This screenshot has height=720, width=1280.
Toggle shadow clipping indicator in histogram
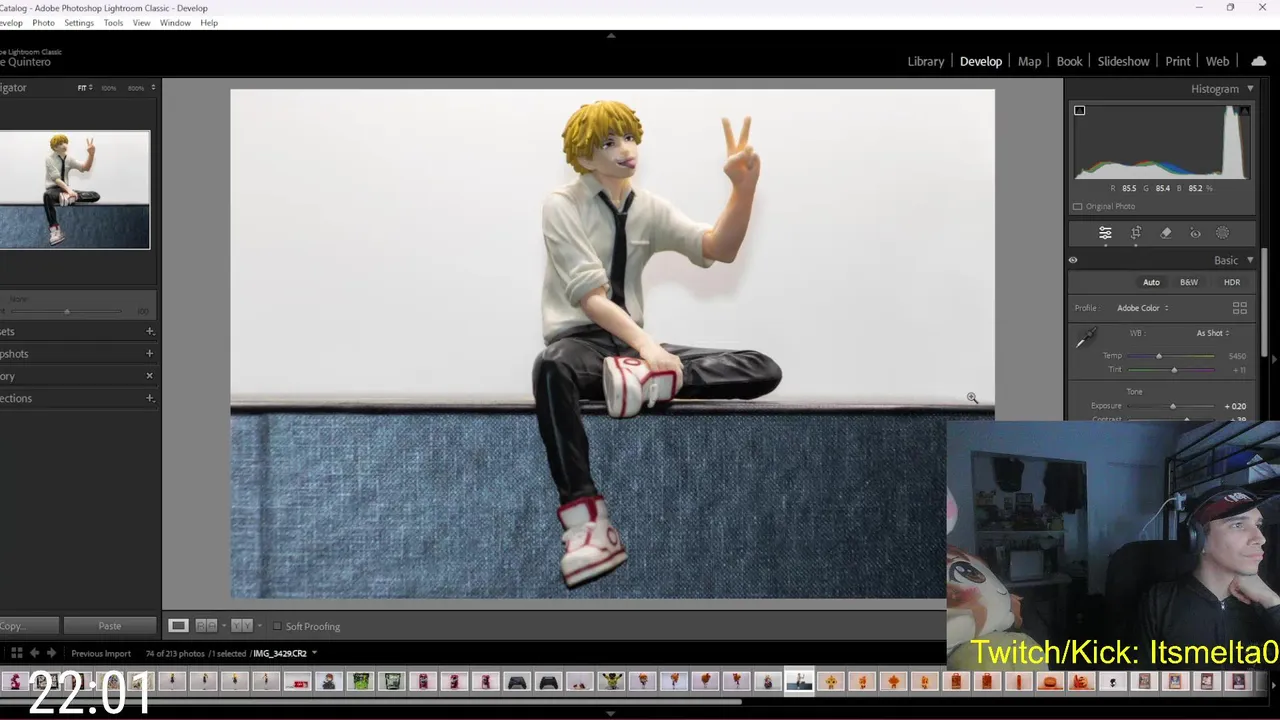coord(1079,110)
